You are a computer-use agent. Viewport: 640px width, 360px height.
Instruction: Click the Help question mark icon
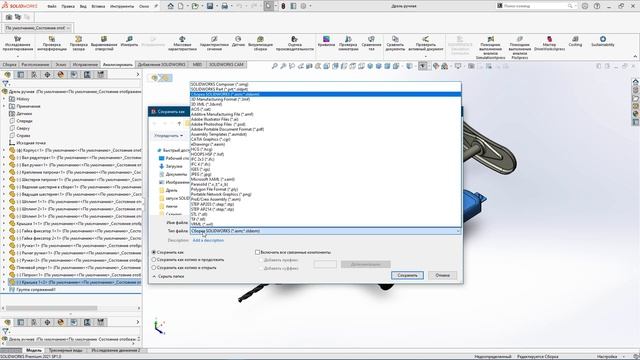(x=597, y=6)
